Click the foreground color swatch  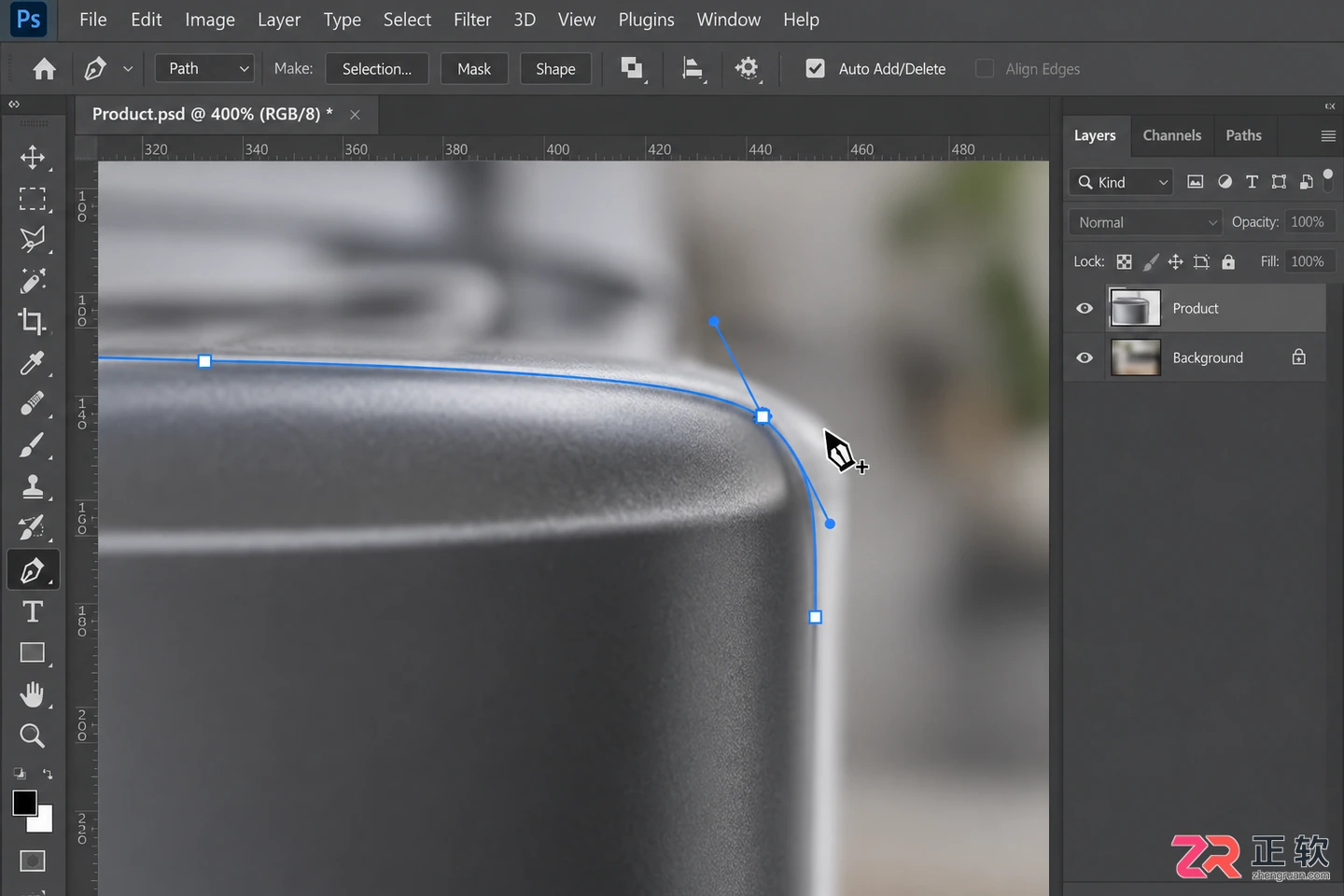(x=25, y=803)
